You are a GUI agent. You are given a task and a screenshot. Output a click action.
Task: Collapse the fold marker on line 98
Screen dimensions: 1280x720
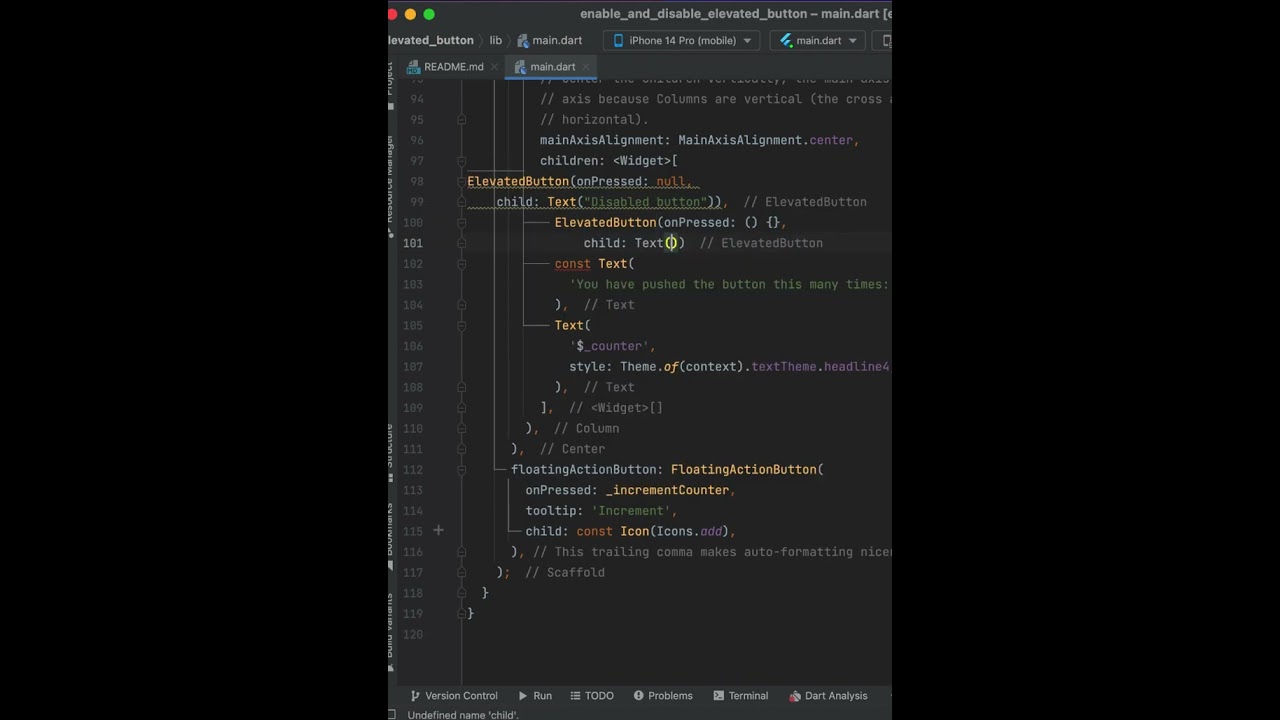tap(461, 182)
